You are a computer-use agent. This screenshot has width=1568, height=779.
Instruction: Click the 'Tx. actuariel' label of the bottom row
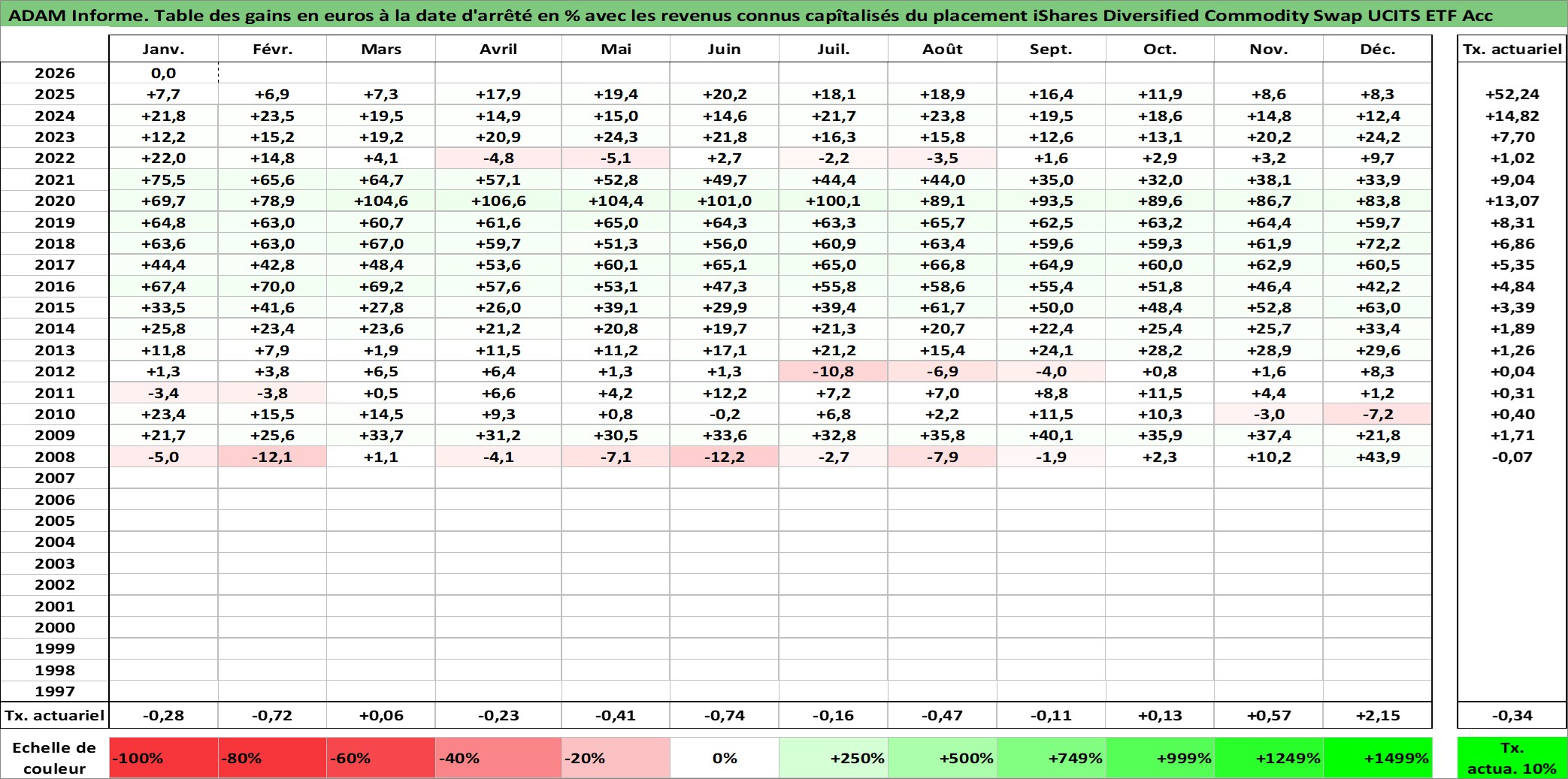pyautogui.click(x=55, y=715)
